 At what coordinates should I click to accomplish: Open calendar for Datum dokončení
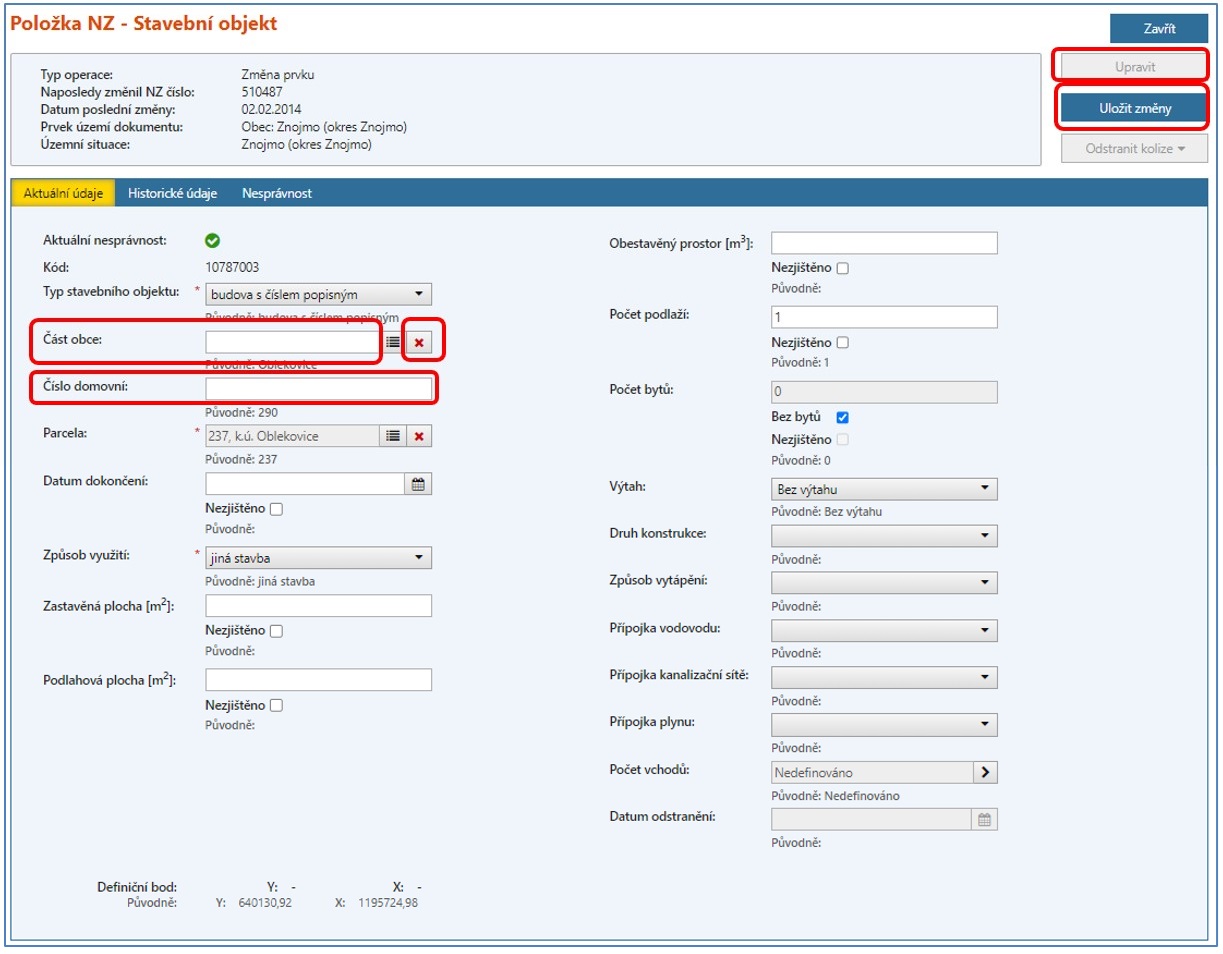coord(419,484)
